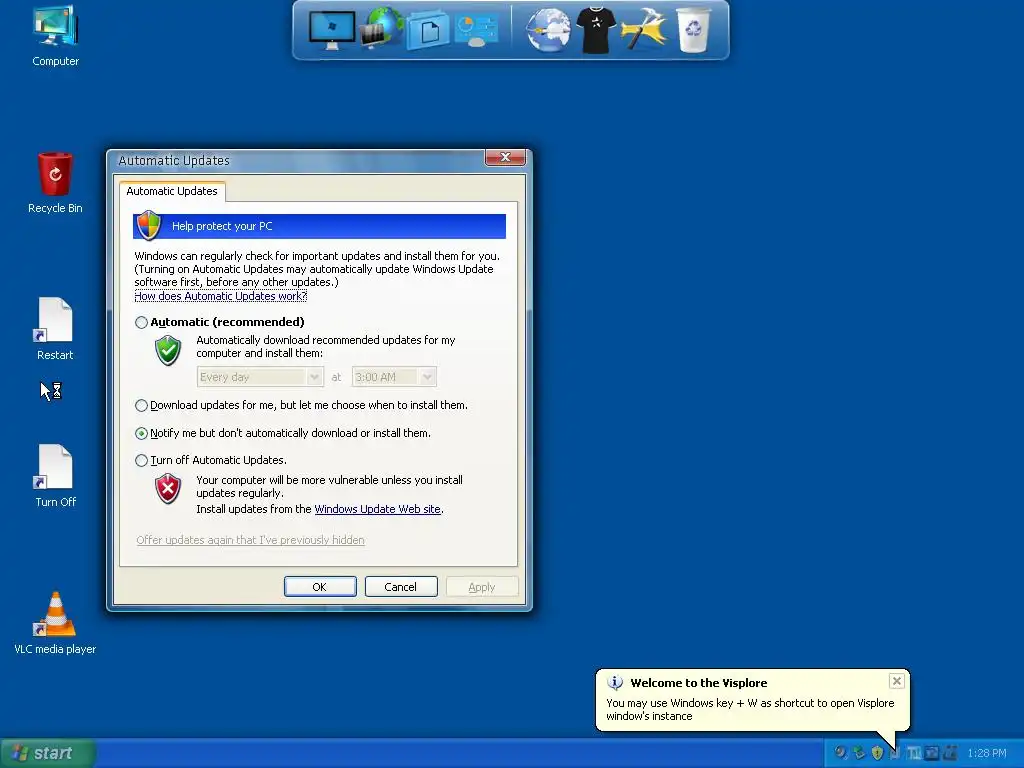Open the documents folder icon in the dock
Screen dimensions: 1024x768
tap(428, 30)
